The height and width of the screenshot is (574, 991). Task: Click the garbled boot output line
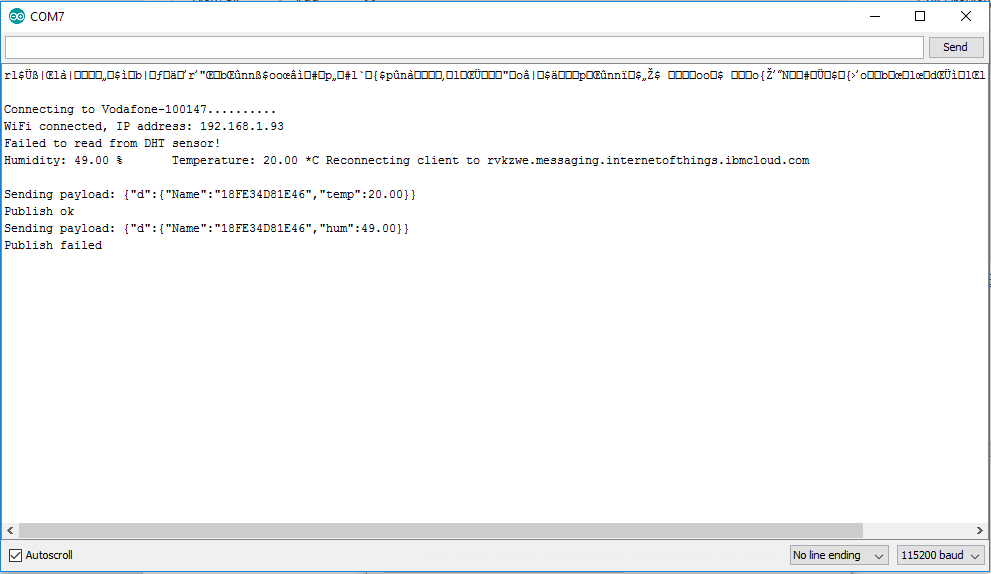coord(494,75)
